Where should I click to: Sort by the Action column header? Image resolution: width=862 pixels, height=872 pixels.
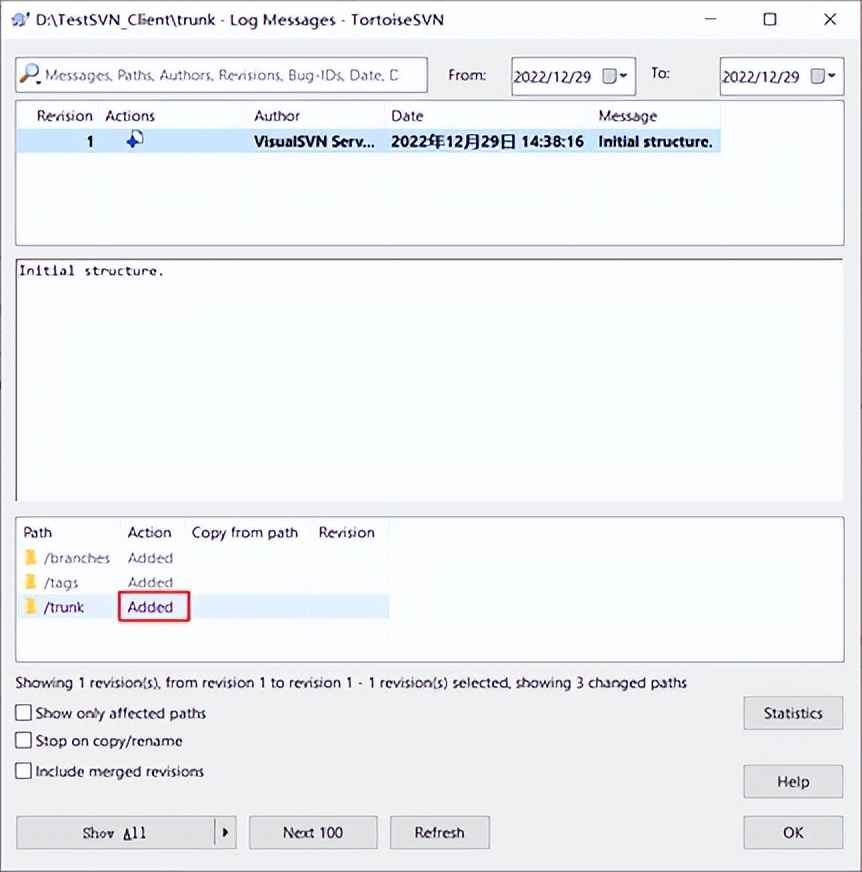coord(150,533)
